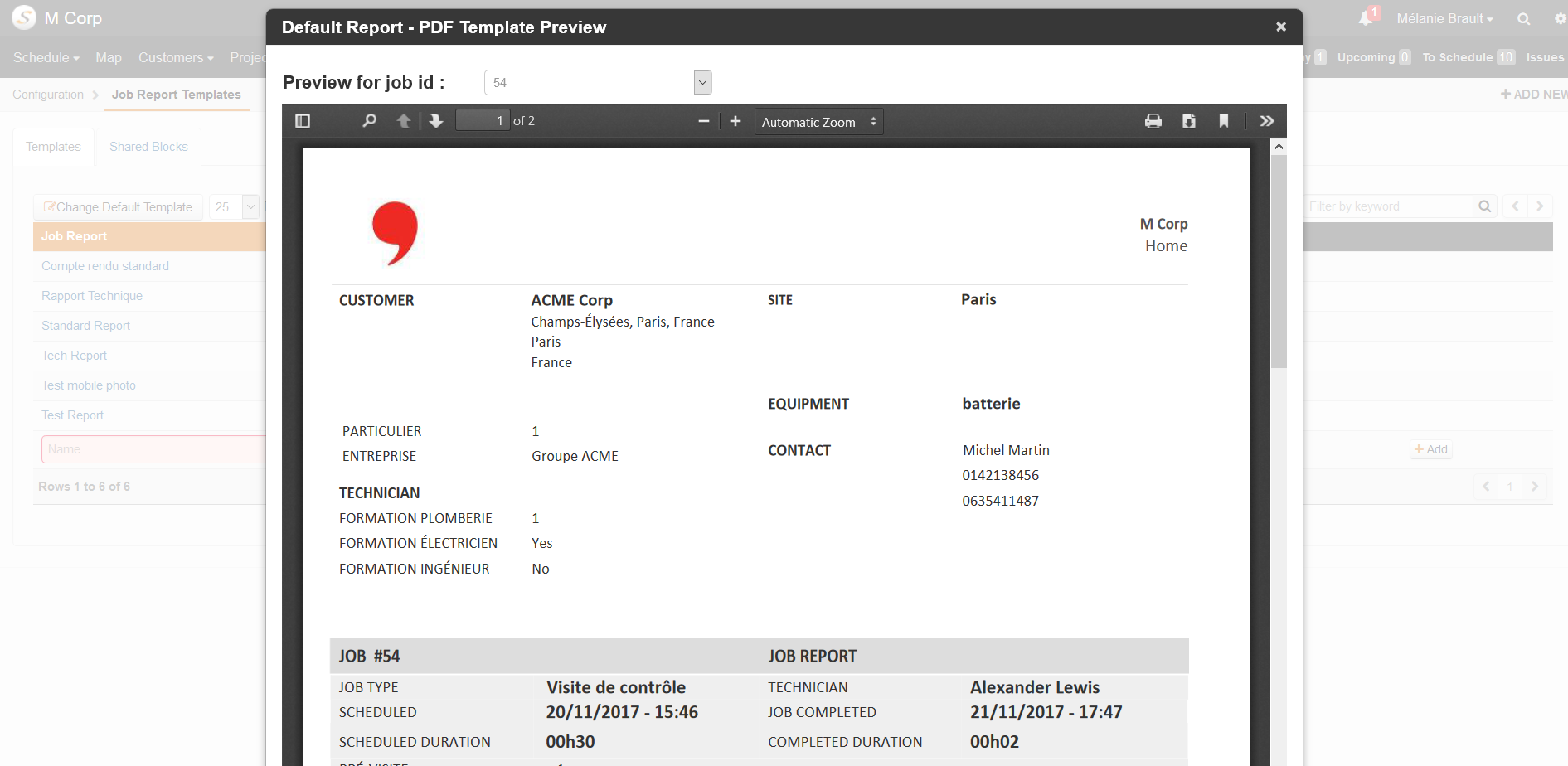
Task: Open Test Report template
Action: [x=72, y=415]
